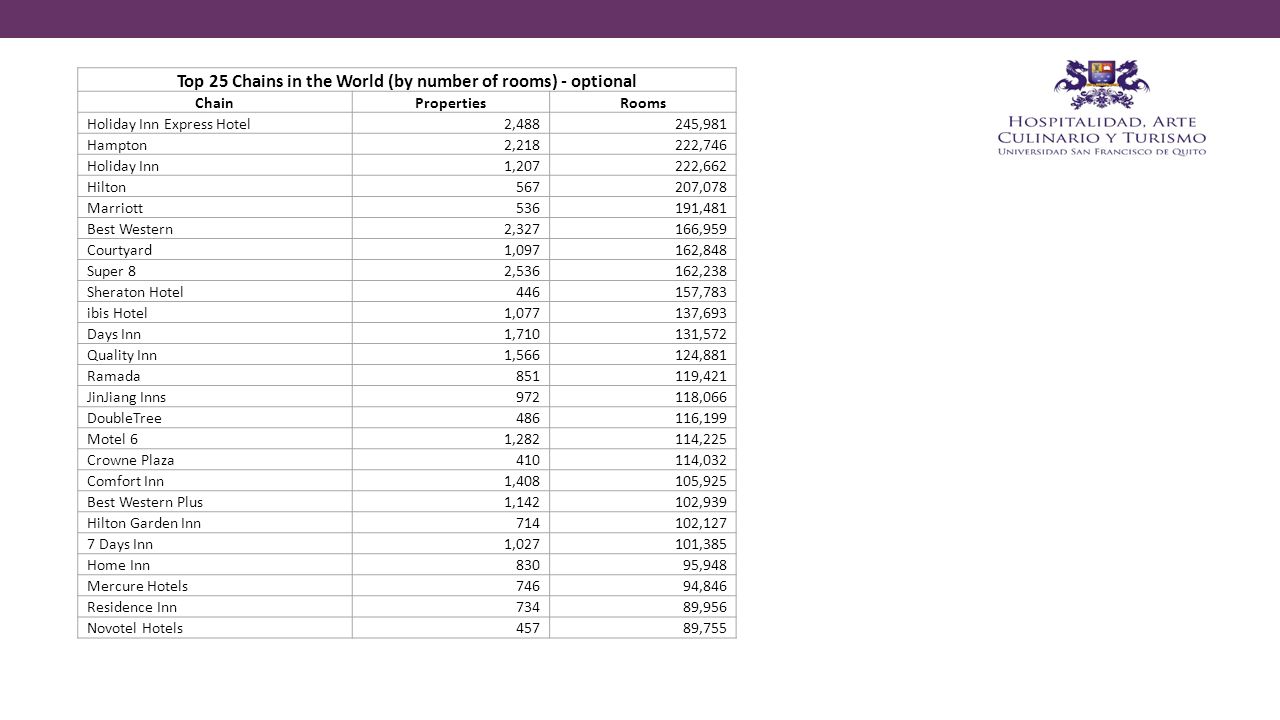
Task: Click the 'JinJiang Inns' cell
Action: (215, 397)
